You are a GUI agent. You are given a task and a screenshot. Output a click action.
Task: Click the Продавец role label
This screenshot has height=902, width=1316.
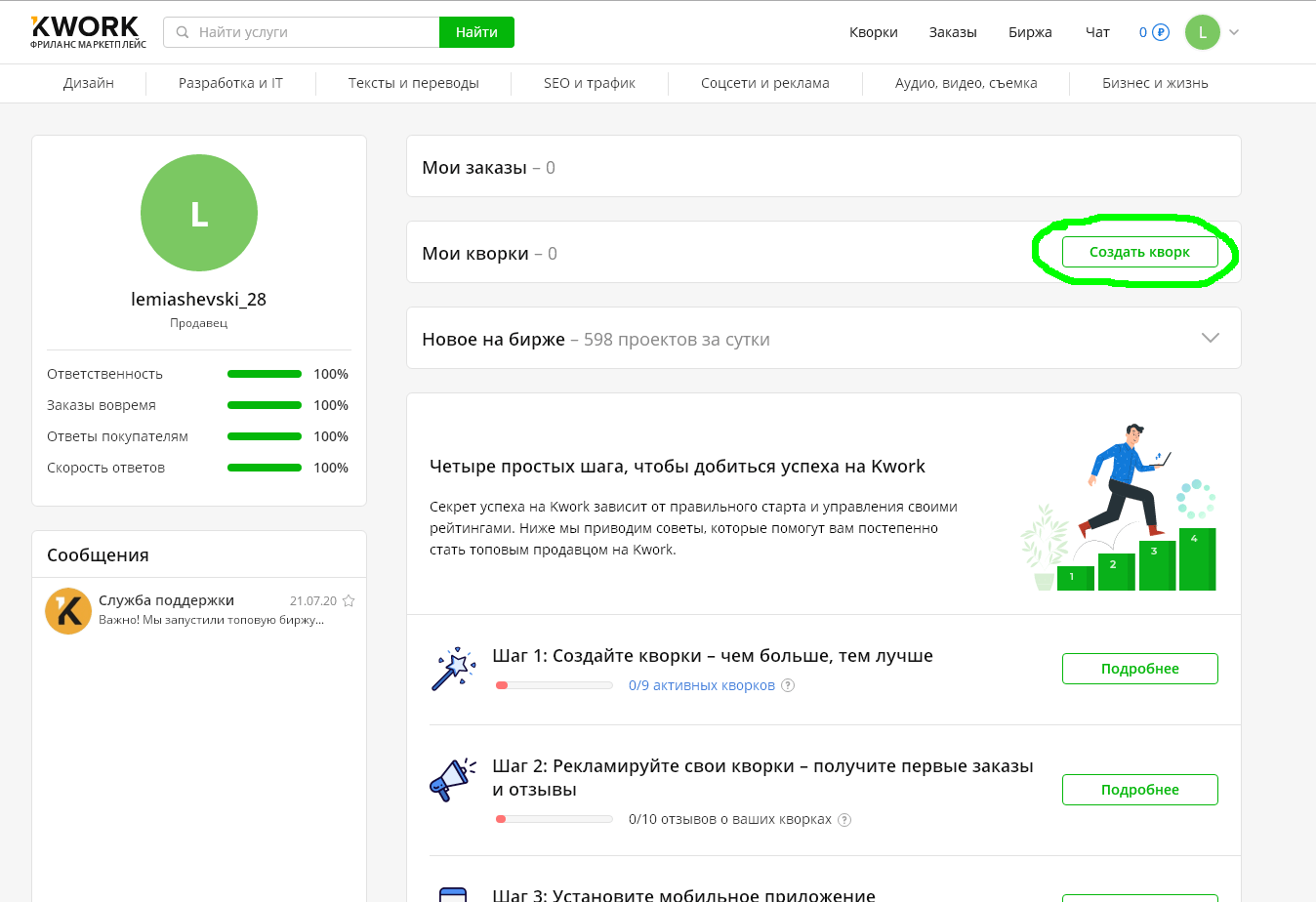click(199, 323)
